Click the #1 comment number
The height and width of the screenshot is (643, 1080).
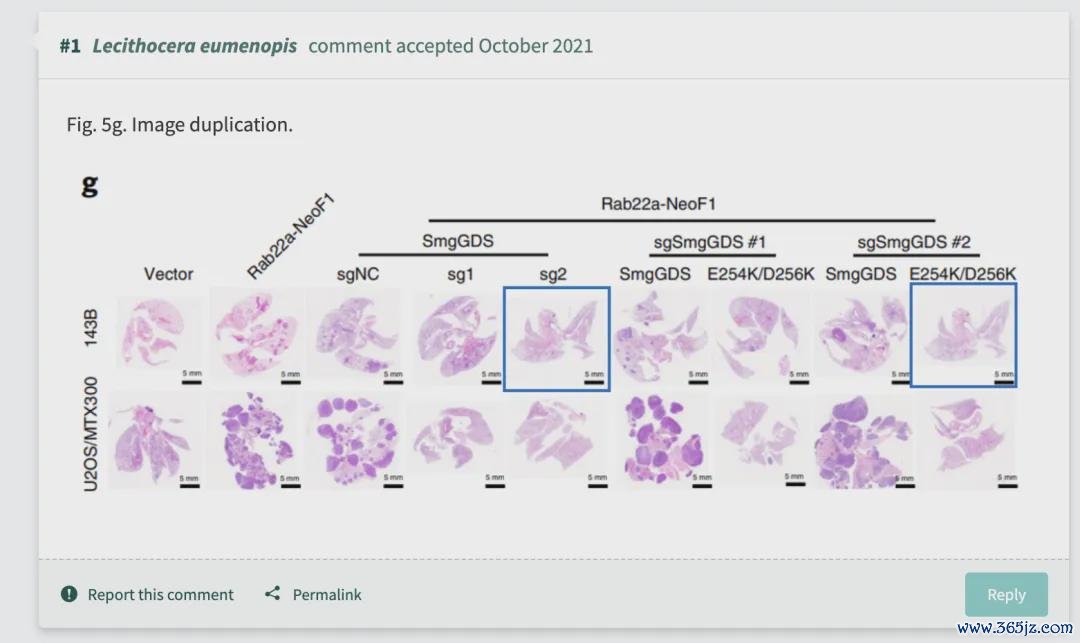pos(70,46)
